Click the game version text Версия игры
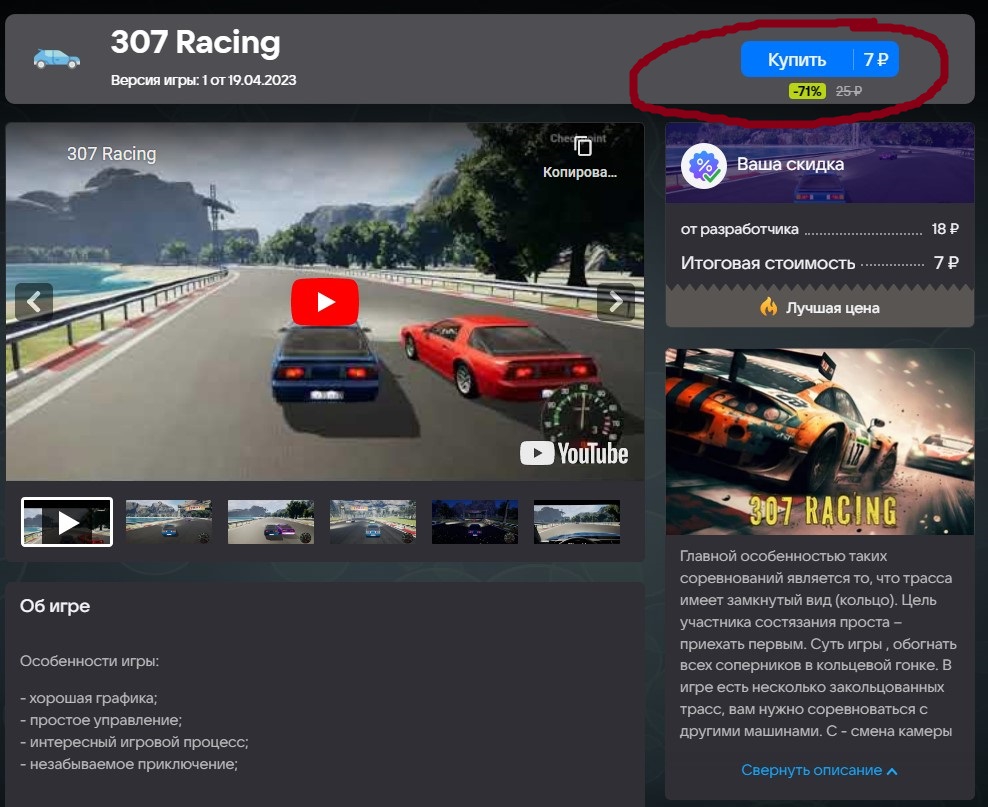The width and height of the screenshot is (988, 807). pos(204,80)
